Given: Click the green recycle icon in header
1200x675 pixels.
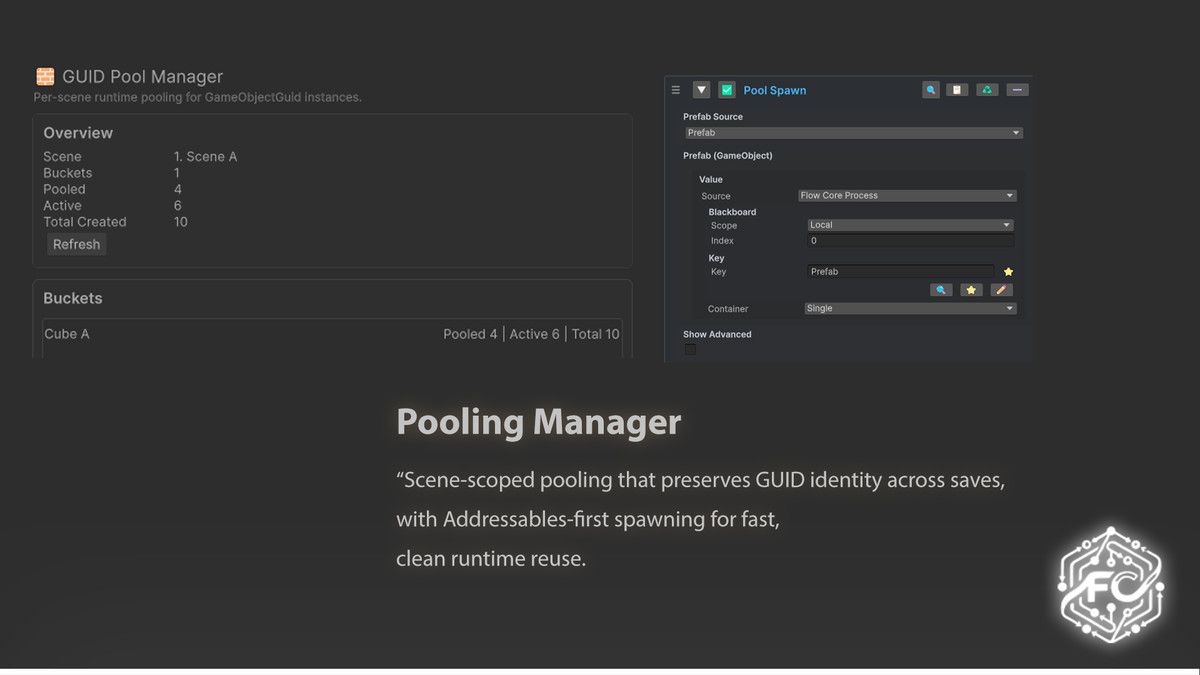Looking at the screenshot, I should (987, 90).
